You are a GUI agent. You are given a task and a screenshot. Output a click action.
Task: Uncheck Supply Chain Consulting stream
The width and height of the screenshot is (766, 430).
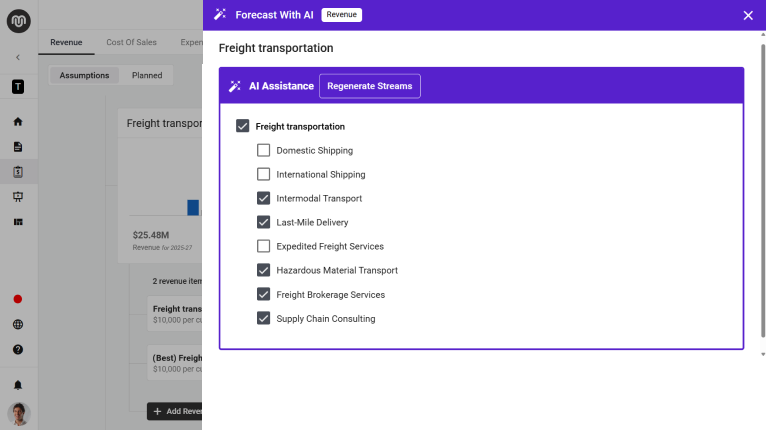point(264,319)
